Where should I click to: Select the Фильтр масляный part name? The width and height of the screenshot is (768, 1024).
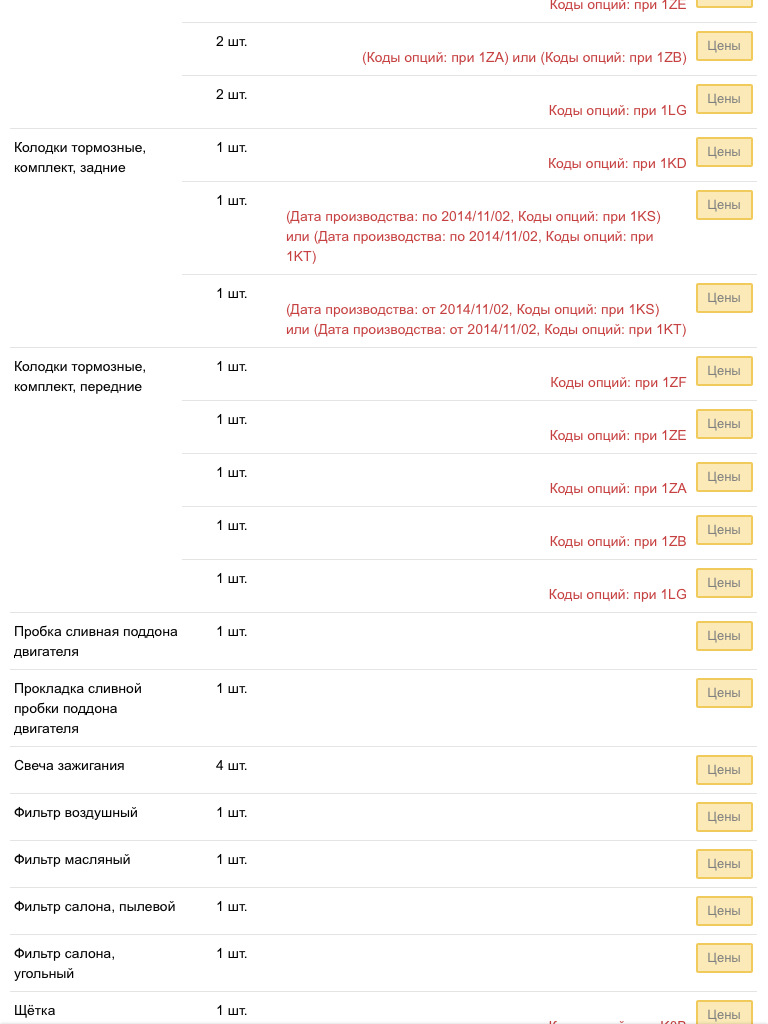click(x=72, y=859)
